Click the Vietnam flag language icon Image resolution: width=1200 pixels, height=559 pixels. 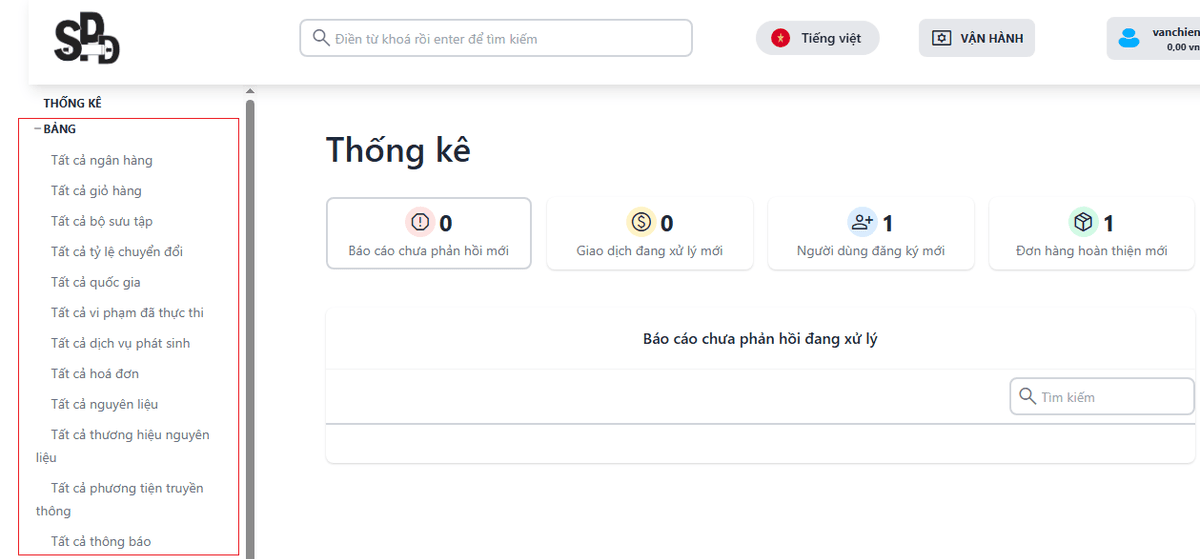[x=778, y=38]
